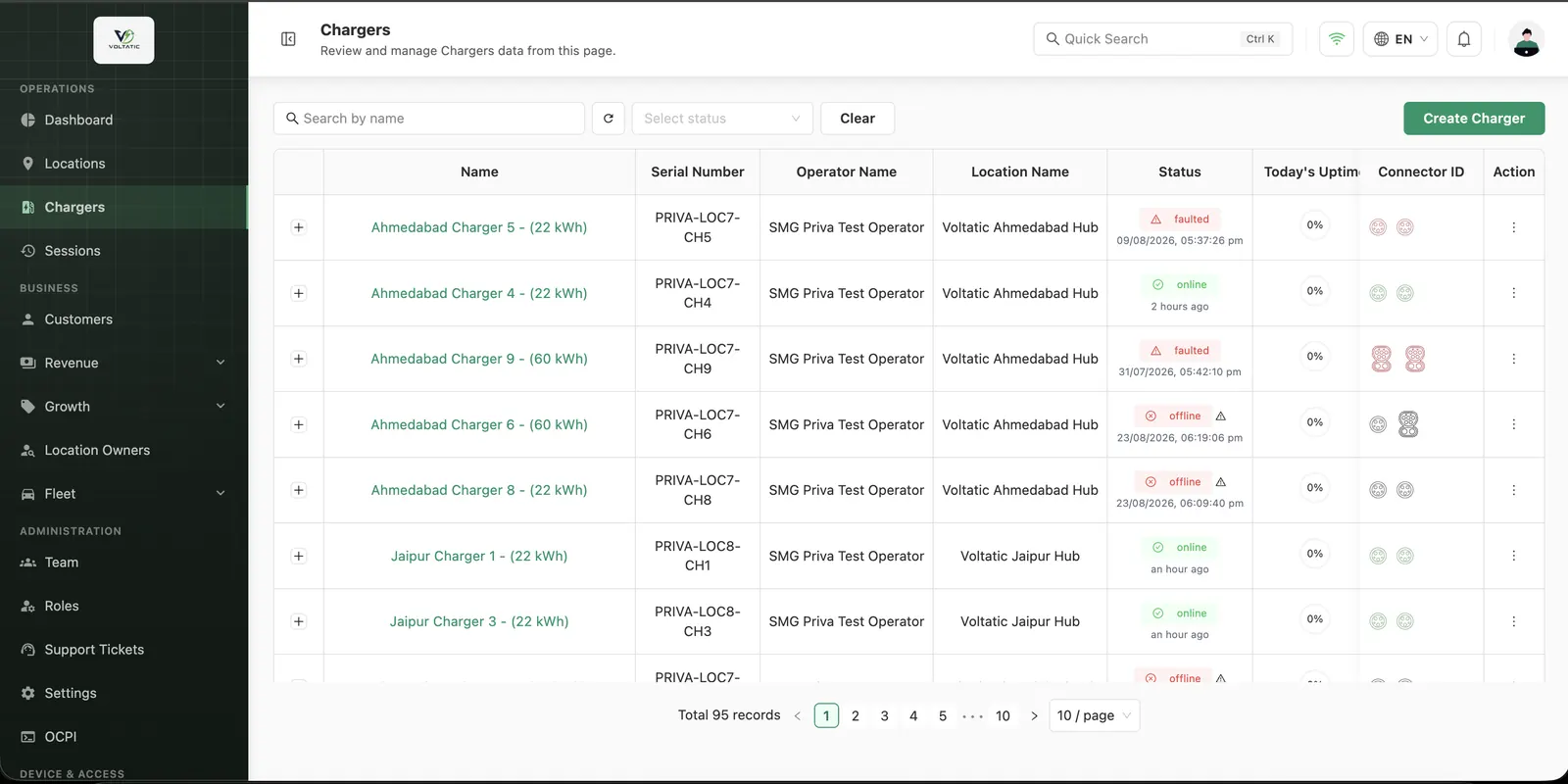Click first connector icon of Ahmedabad Charger 5
1568x784 pixels.
pyautogui.click(x=1378, y=227)
